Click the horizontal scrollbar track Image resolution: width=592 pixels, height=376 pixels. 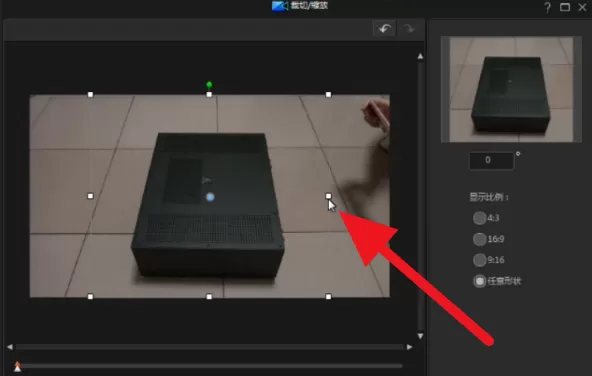pyautogui.click(x=210, y=347)
